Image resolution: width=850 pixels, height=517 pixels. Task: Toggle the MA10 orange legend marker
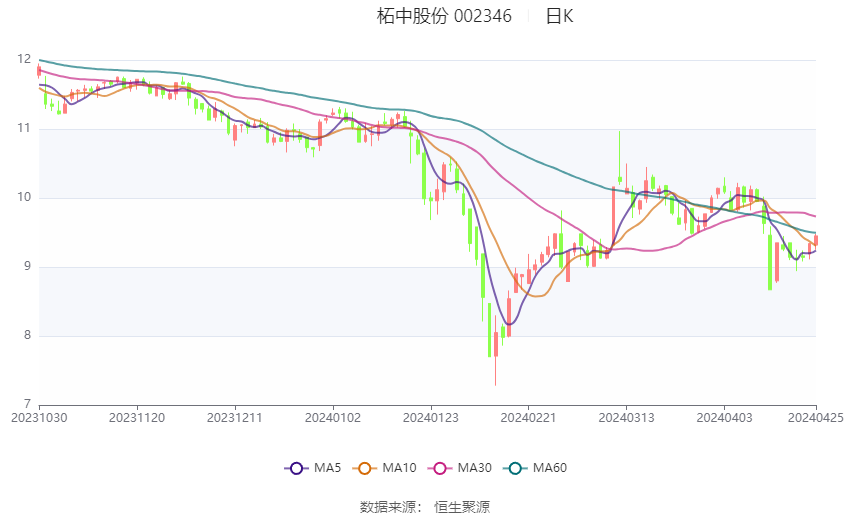pyautogui.click(x=365, y=468)
